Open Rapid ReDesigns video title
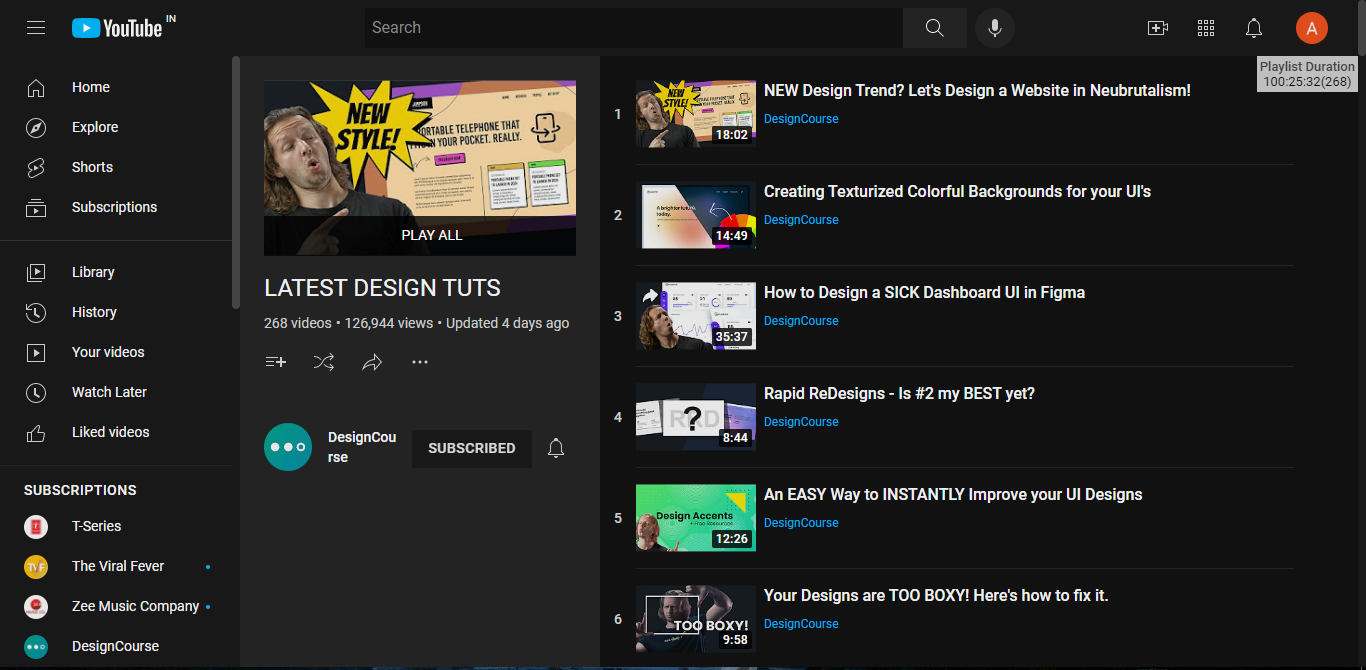This screenshot has width=1366, height=670. point(899,393)
